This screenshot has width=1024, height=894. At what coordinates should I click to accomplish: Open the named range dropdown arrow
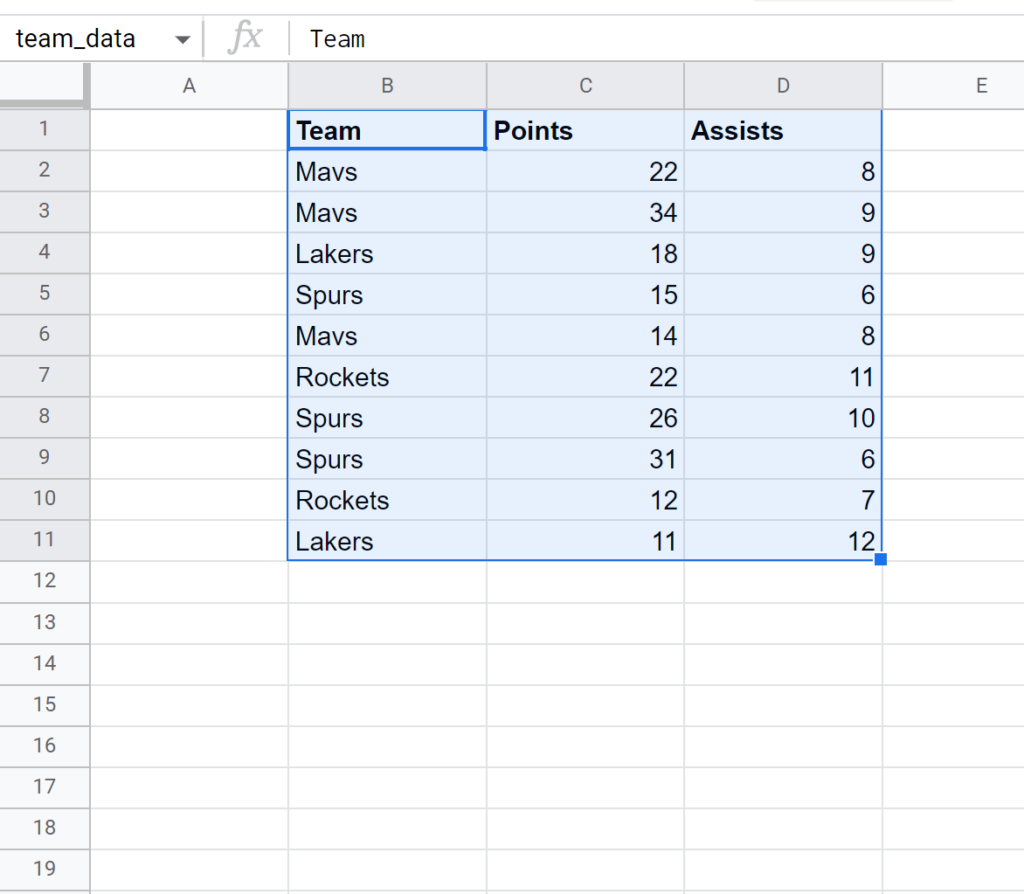[183, 40]
